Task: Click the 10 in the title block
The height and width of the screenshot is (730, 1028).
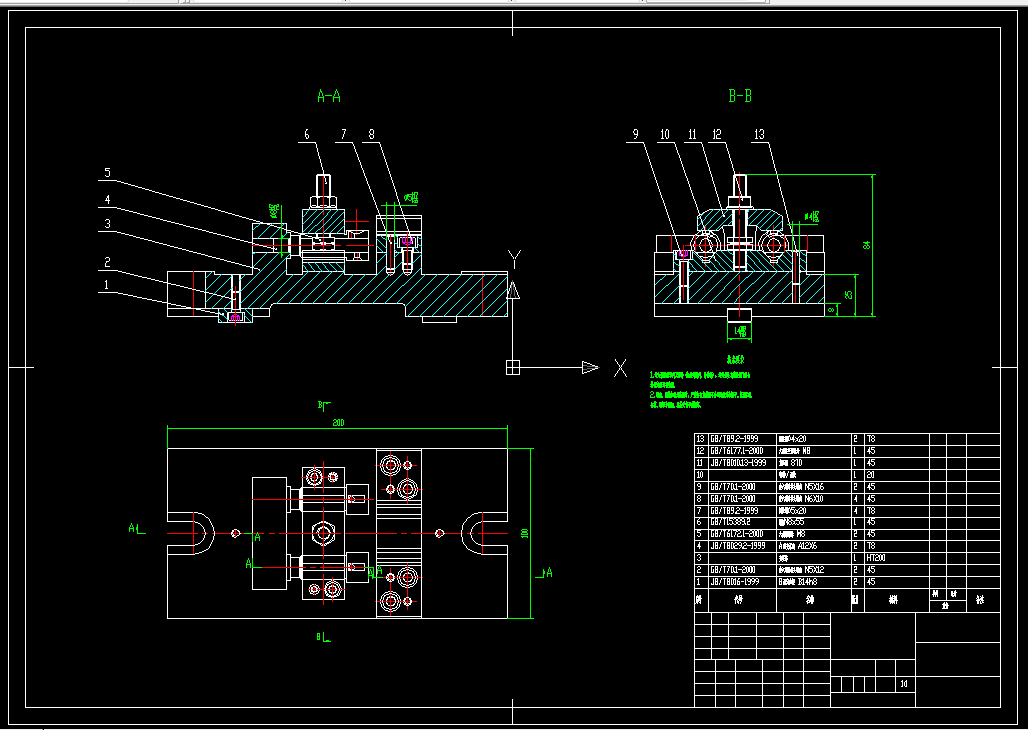Action: (904, 684)
